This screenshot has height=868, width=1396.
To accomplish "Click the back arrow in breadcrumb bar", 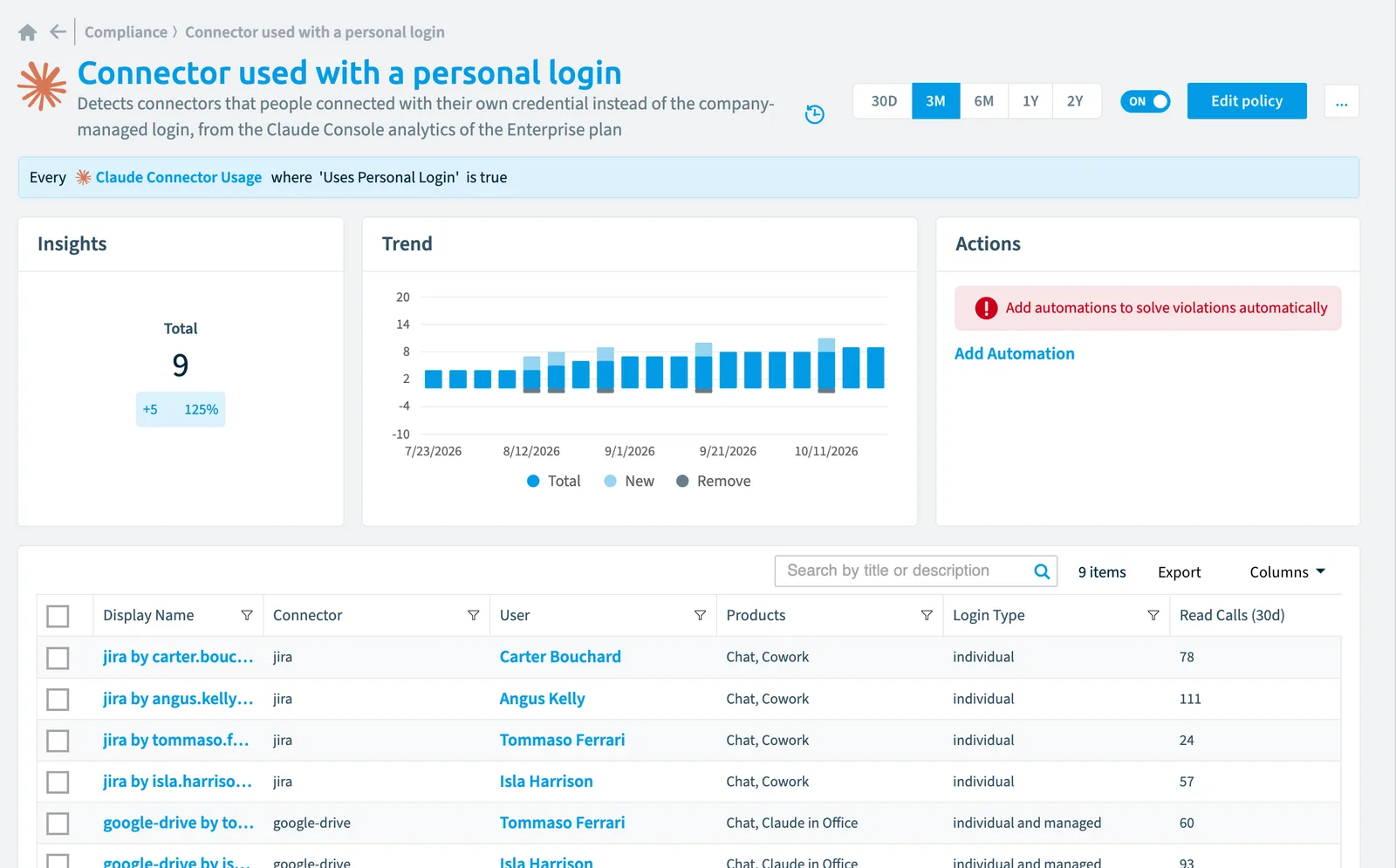I will [x=58, y=32].
